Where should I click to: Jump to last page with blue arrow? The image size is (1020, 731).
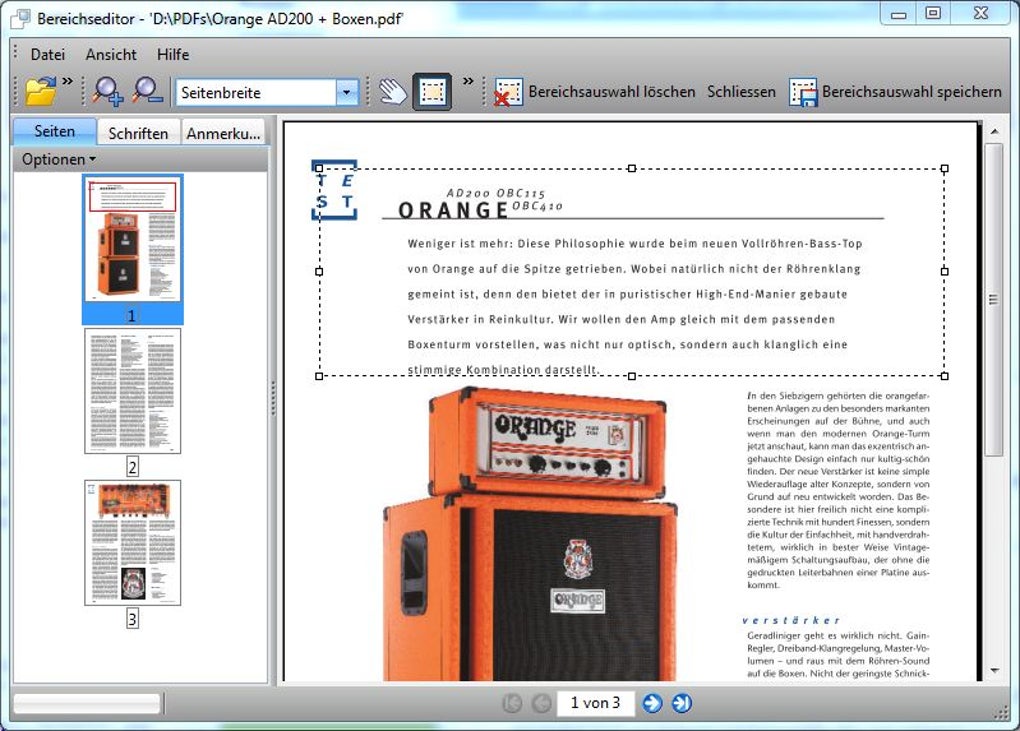coord(681,703)
